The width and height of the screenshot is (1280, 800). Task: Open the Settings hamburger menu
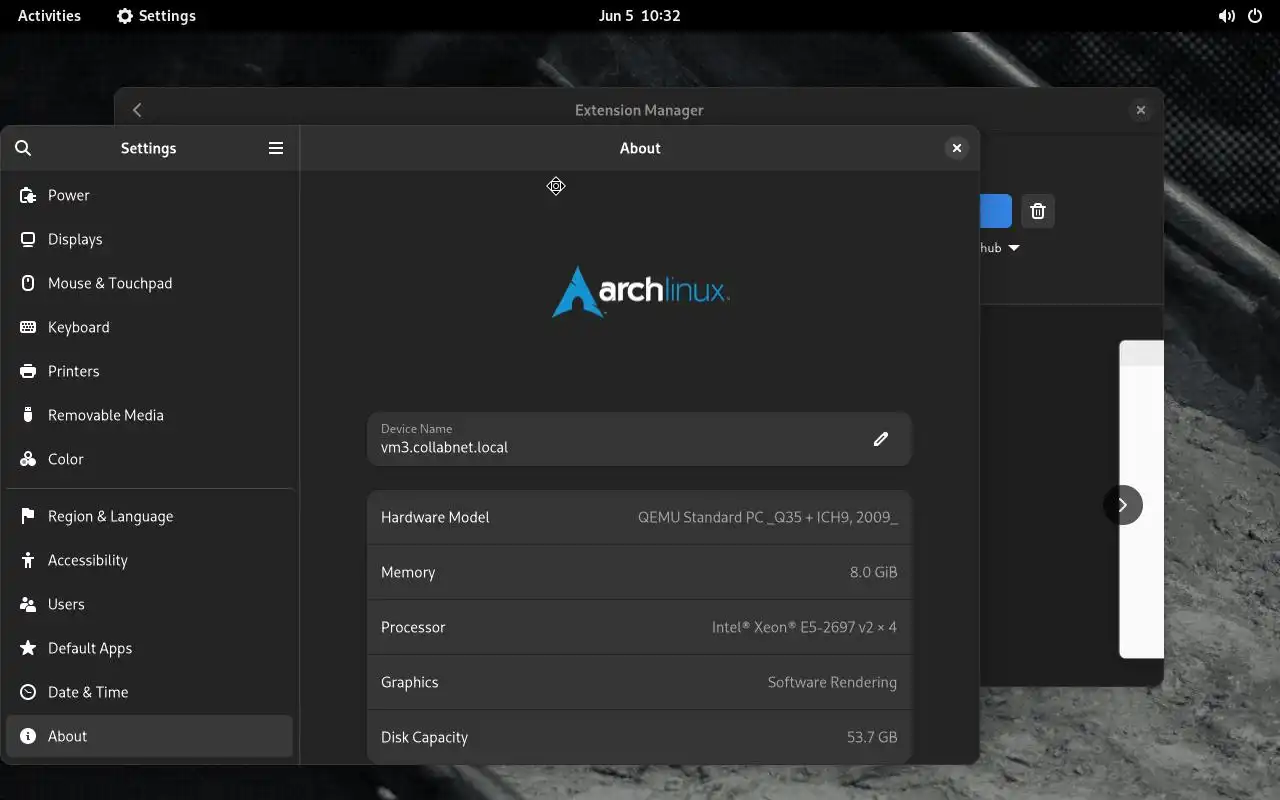point(276,148)
